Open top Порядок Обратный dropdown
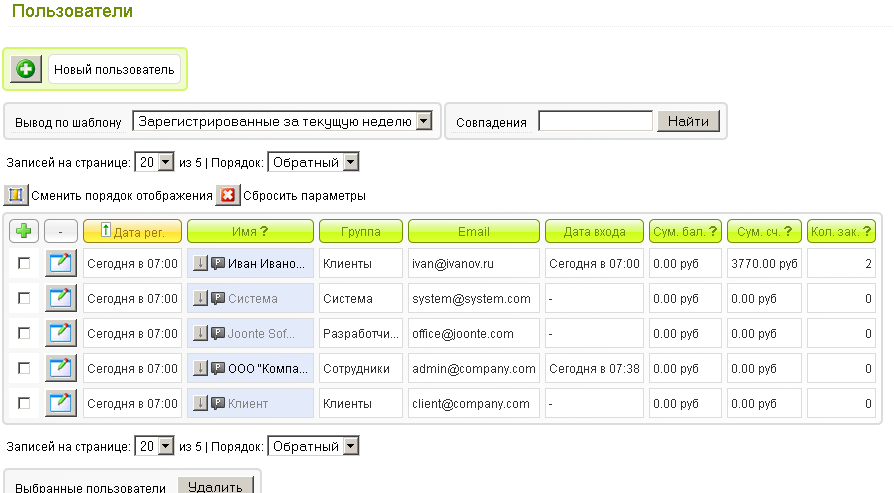This screenshot has width=894, height=493. click(x=313, y=162)
